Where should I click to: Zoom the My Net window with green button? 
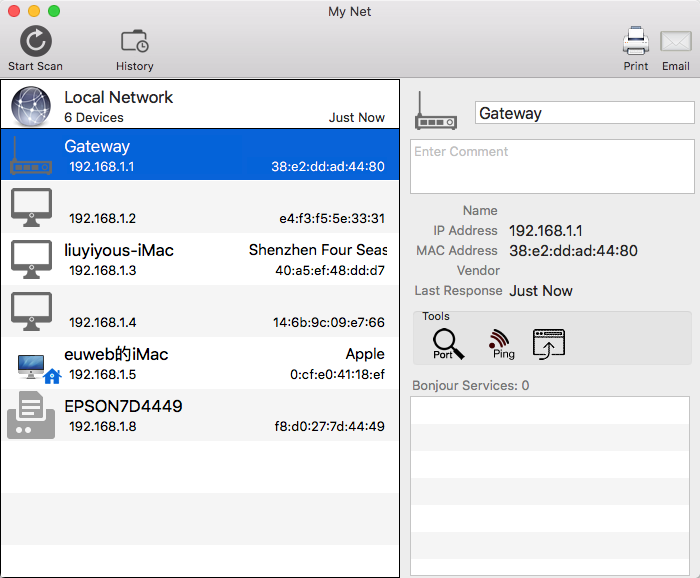54,11
